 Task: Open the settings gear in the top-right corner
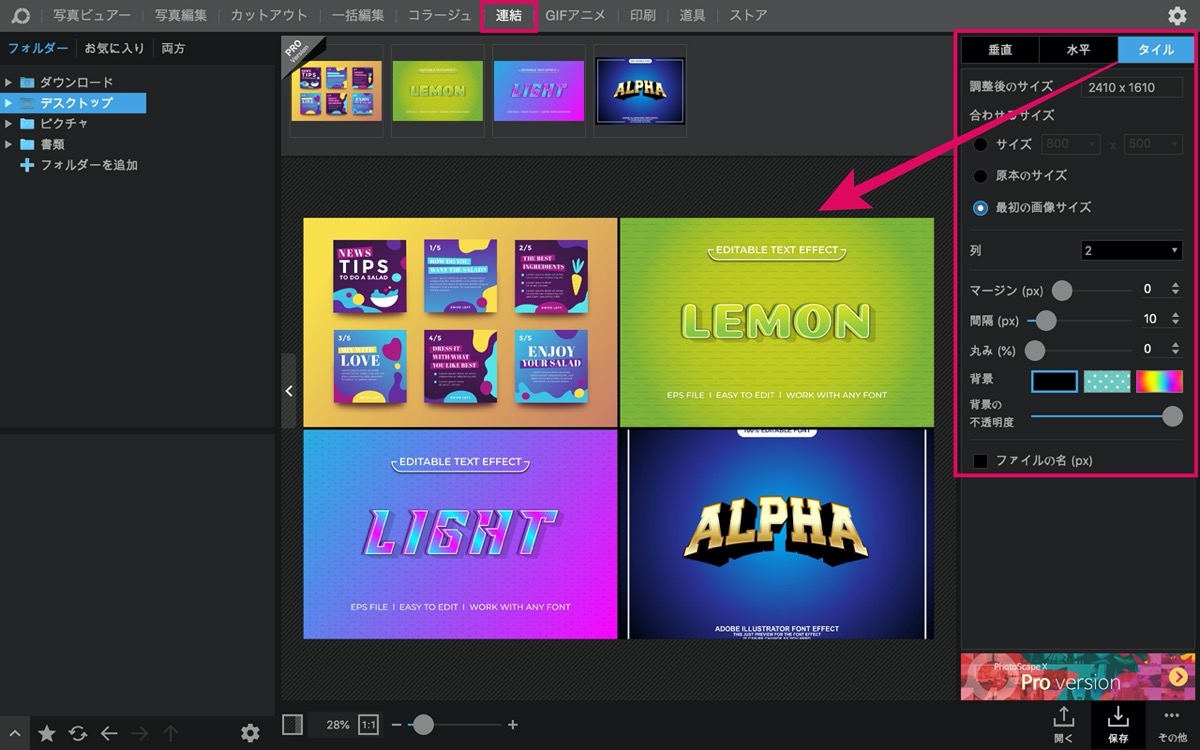click(x=1177, y=16)
